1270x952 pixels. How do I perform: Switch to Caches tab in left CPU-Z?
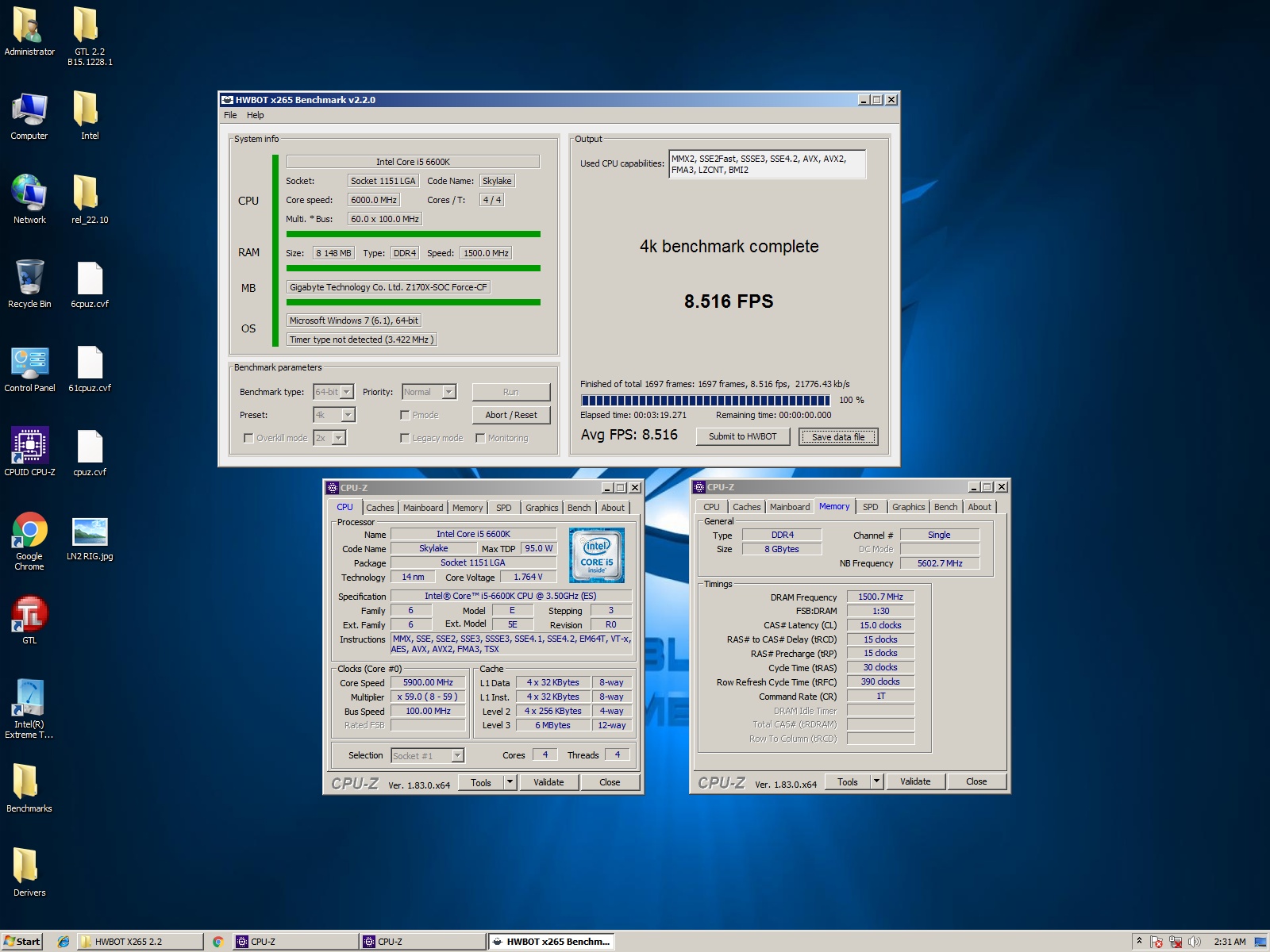[x=380, y=508]
